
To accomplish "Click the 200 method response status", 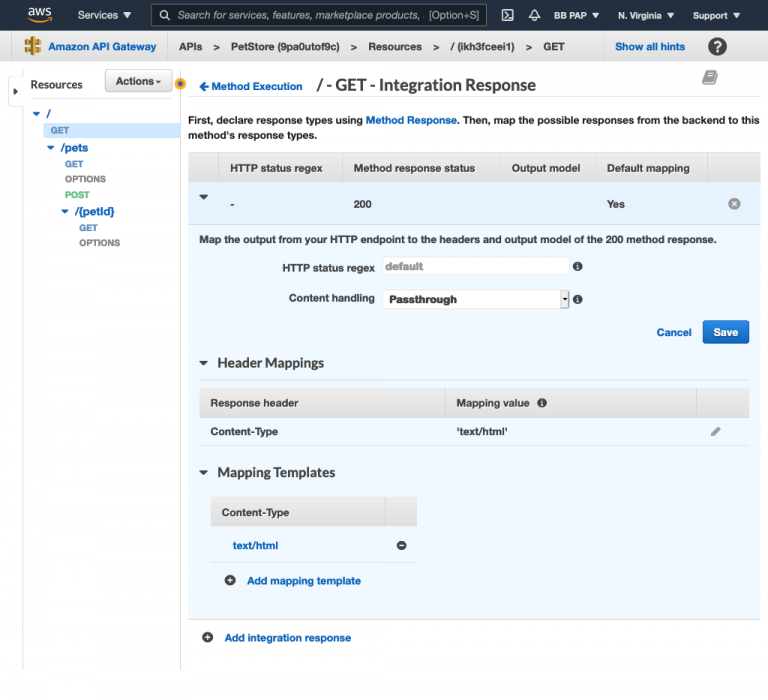I will [362, 204].
